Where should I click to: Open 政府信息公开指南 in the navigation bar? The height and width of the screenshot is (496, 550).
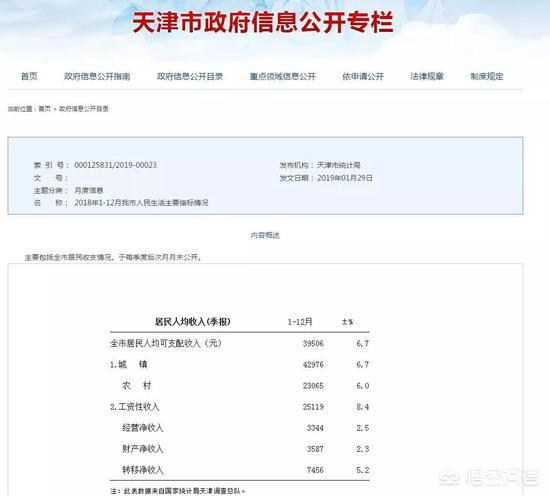[x=97, y=76]
